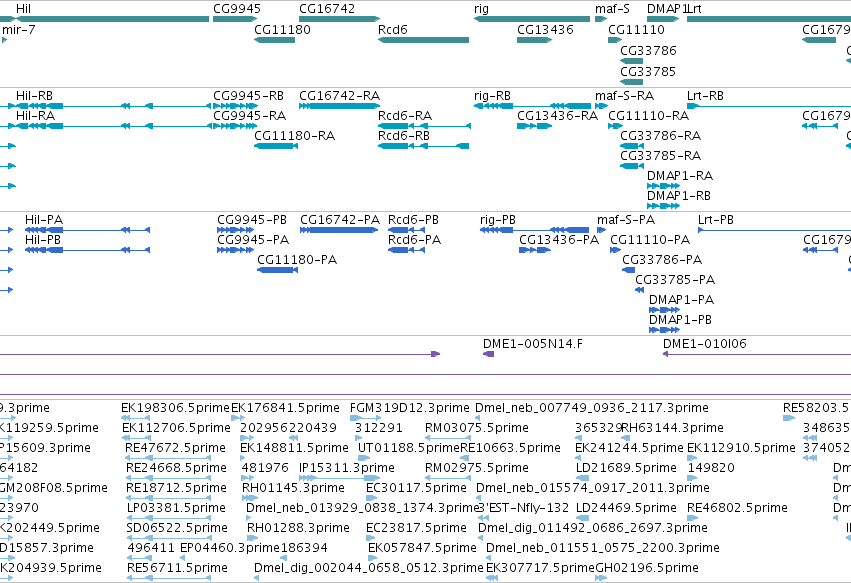Image resolution: width=851 pixels, height=583 pixels.
Task: Click the Hil-PA protein label
Action: pos(44,220)
